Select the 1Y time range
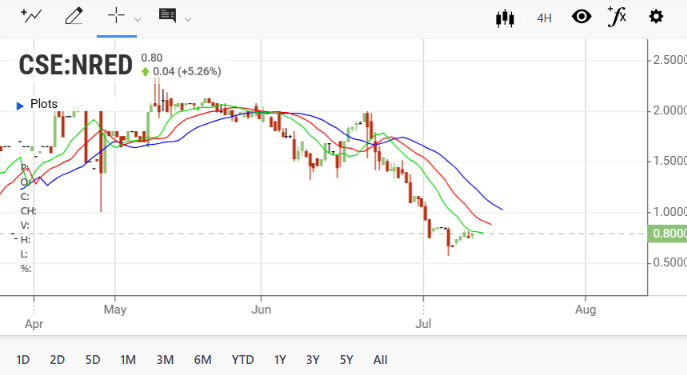Screen dimensions: 687x375 point(280,360)
